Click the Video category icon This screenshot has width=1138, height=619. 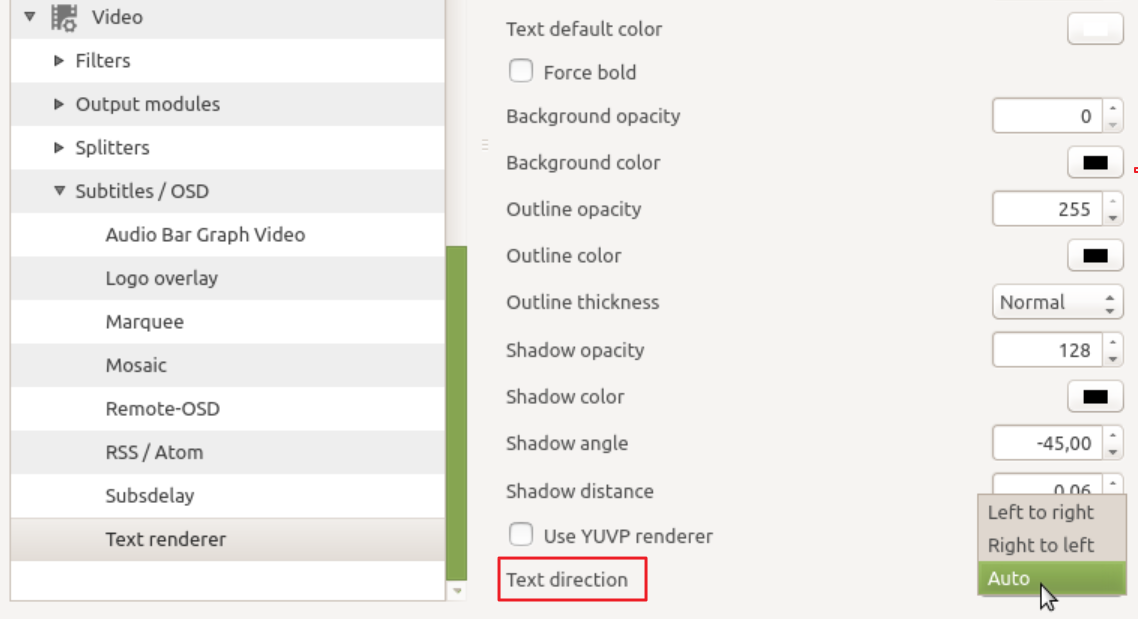coord(64,17)
